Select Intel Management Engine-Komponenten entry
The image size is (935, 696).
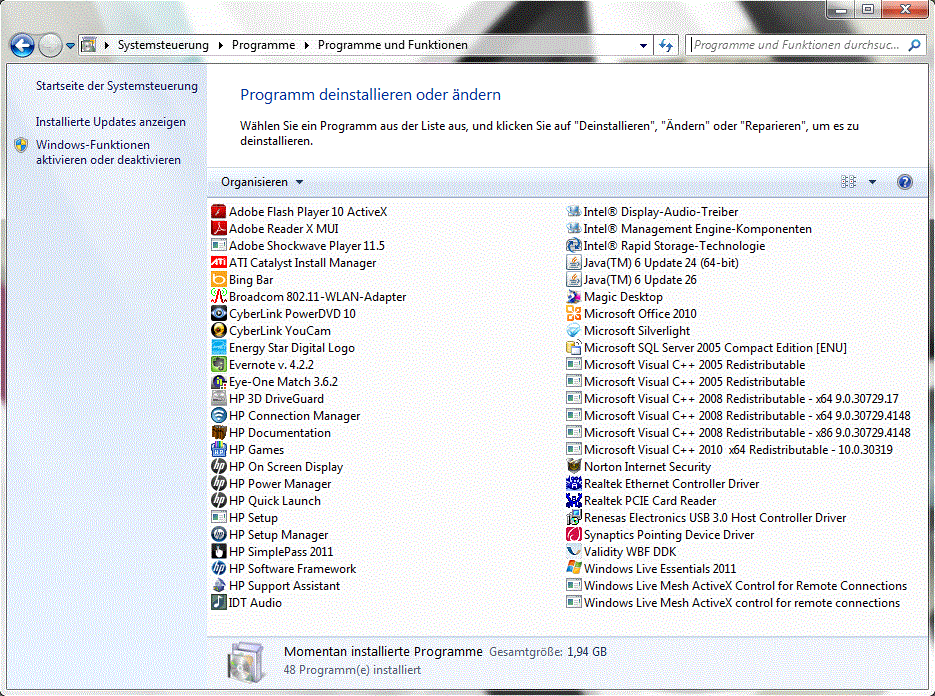pos(689,228)
